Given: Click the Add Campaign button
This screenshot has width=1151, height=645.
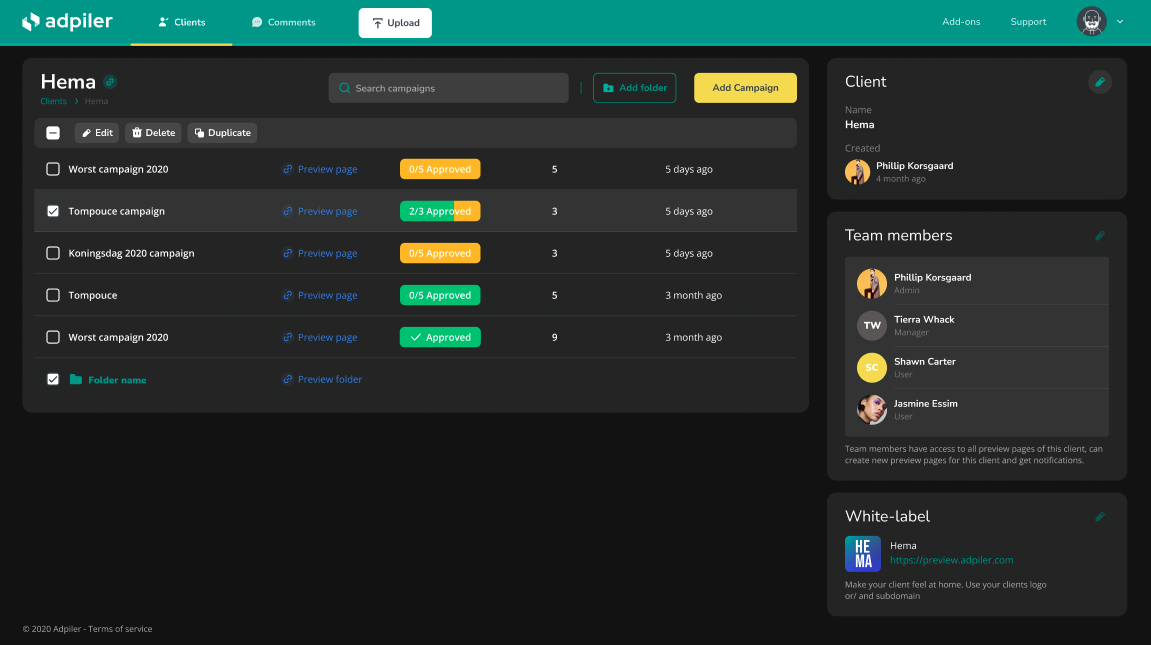Looking at the screenshot, I should point(745,88).
